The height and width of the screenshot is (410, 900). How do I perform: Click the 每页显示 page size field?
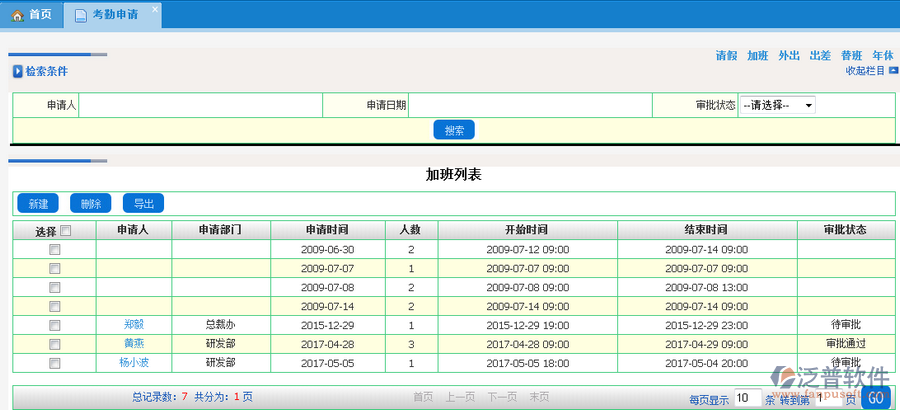747,398
